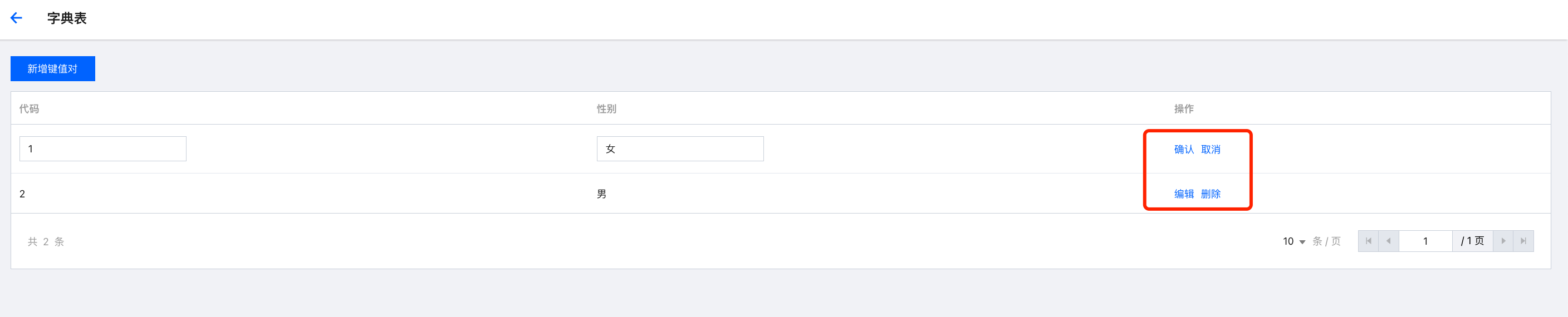Screen dimensions: 1568x317
Task: Click the 操作 column header
Action: (1183, 109)
